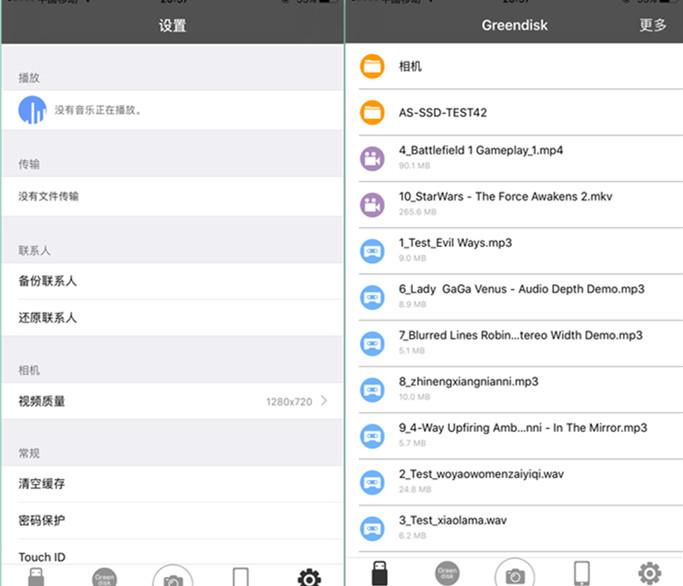Play 7_Blurred Lines Robin...tereo Width Demo.mp3
The image size is (683, 586).
coord(521,335)
